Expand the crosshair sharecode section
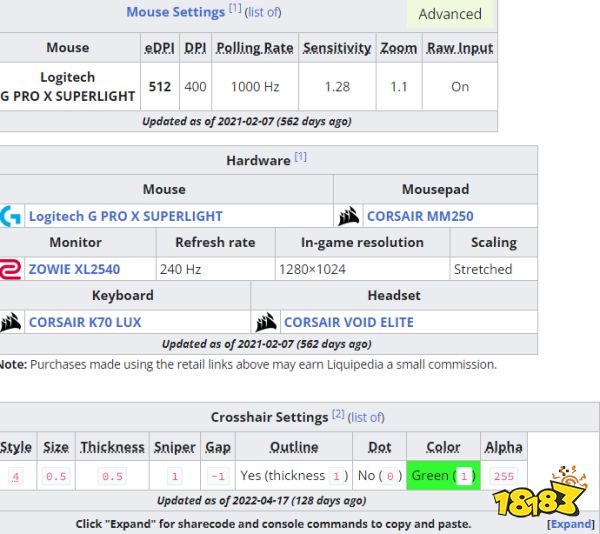The image size is (600, 534). [x=570, y=523]
